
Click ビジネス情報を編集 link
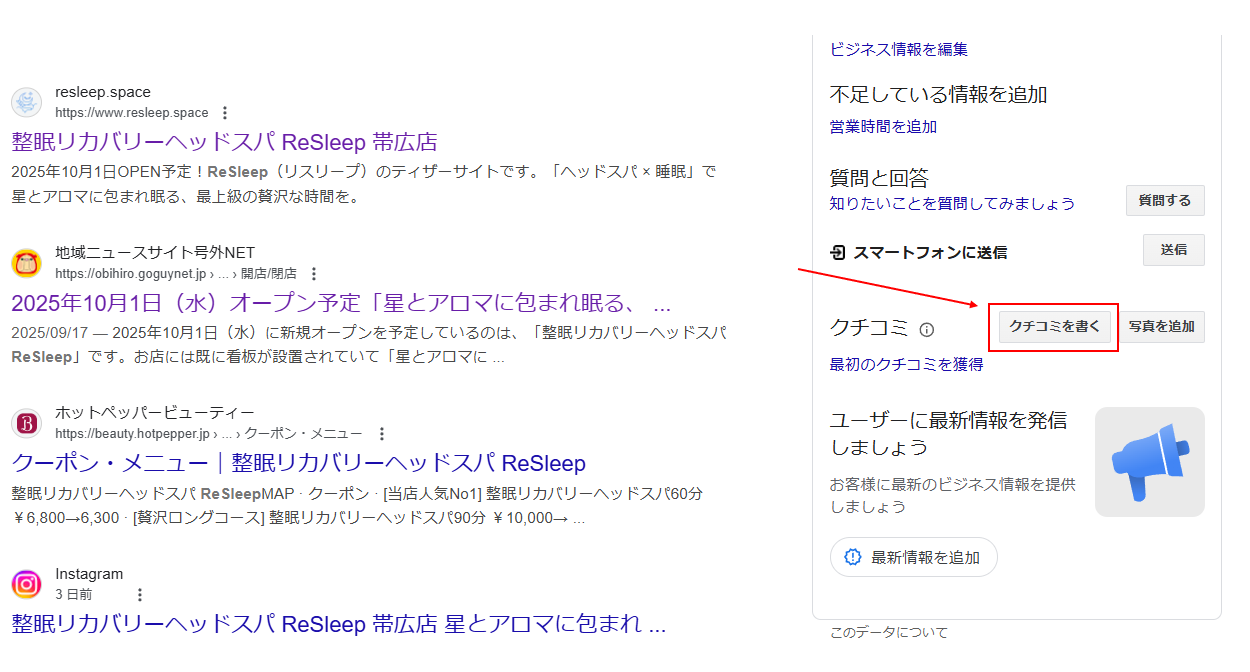(x=898, y=49)
